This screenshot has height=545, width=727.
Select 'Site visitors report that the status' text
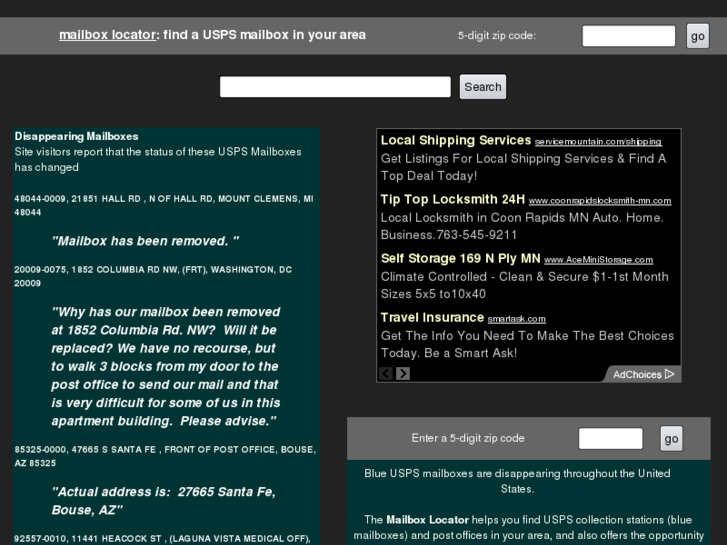pos(158,160)
